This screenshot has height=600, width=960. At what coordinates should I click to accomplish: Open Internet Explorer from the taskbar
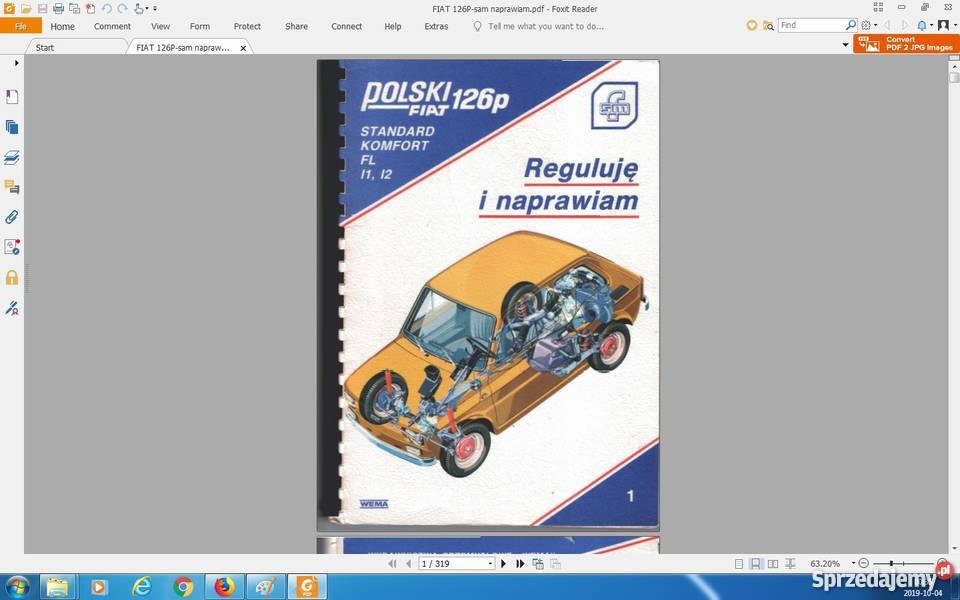[x=141, y=587]
